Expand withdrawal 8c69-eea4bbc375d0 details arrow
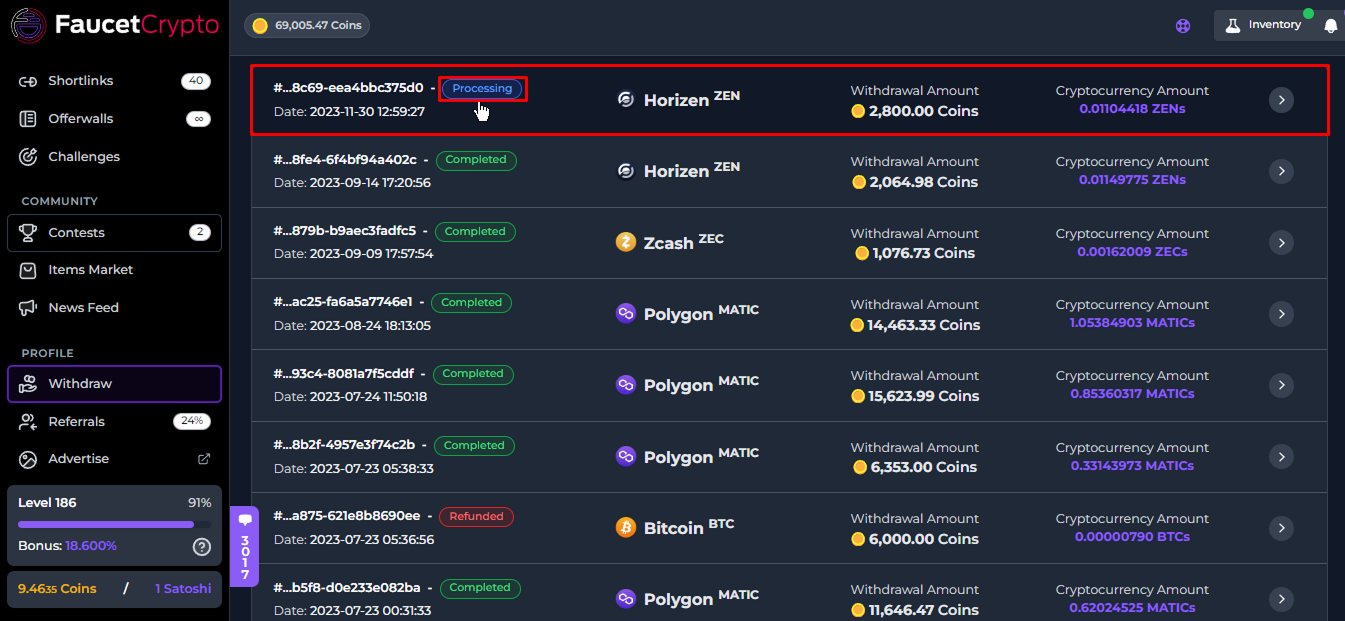The width and height of the screenshot is (1345, 621). pos(1281,100)
